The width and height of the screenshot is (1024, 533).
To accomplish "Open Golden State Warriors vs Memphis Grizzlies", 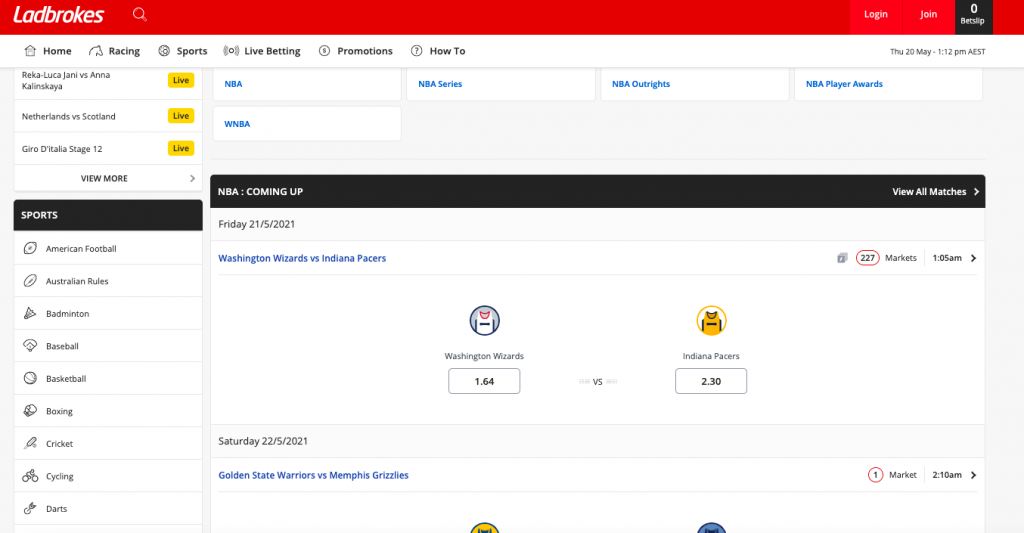I will point(313,475).
